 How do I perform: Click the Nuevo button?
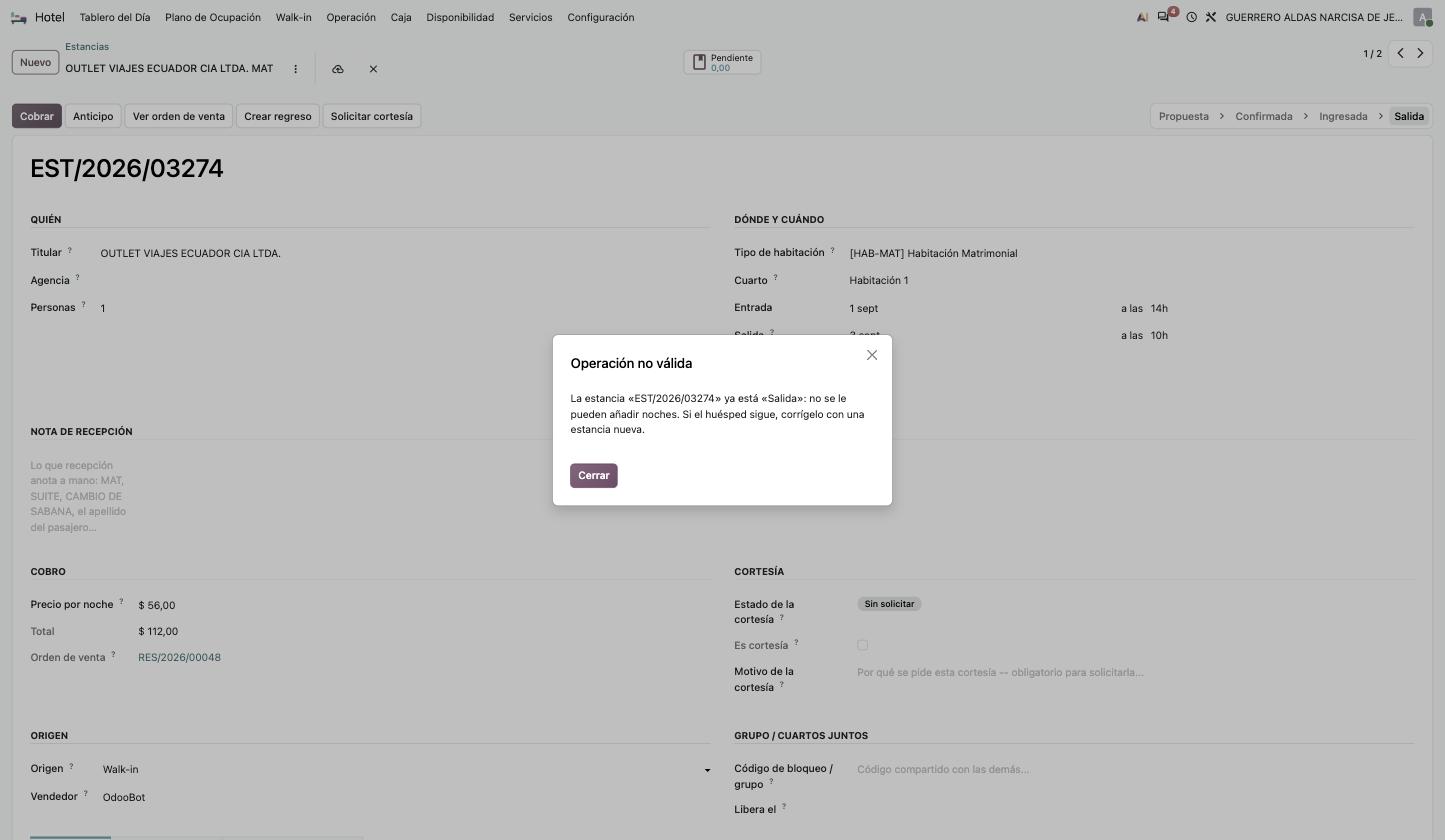click(35, 62)
